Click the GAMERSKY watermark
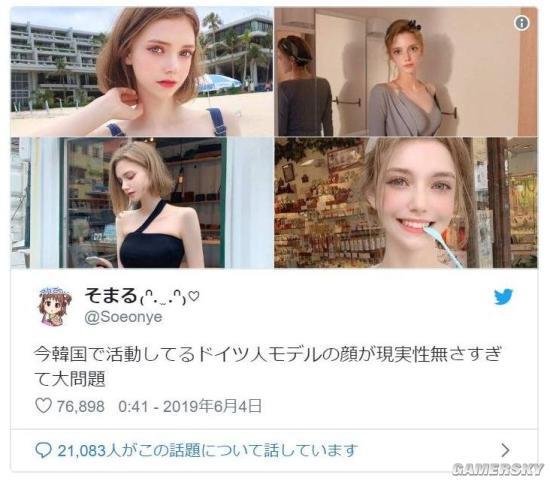The width and height of the screenshot is (550, 481). tap(497, 469)
